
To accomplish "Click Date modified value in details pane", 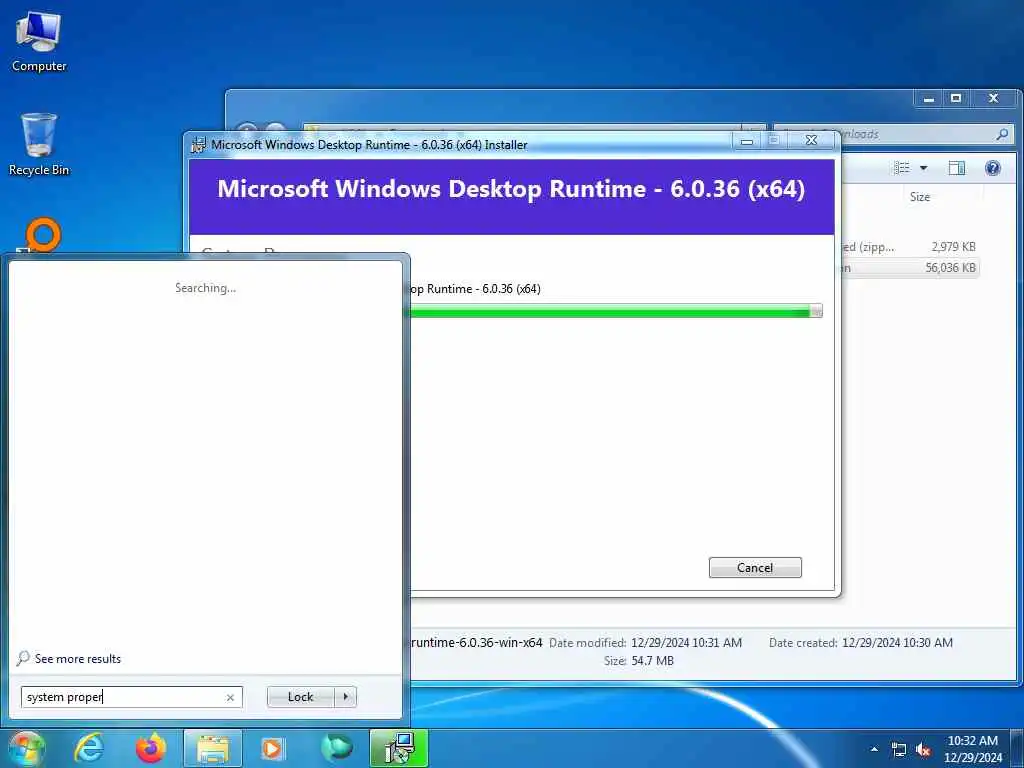I will coord(686,643).
